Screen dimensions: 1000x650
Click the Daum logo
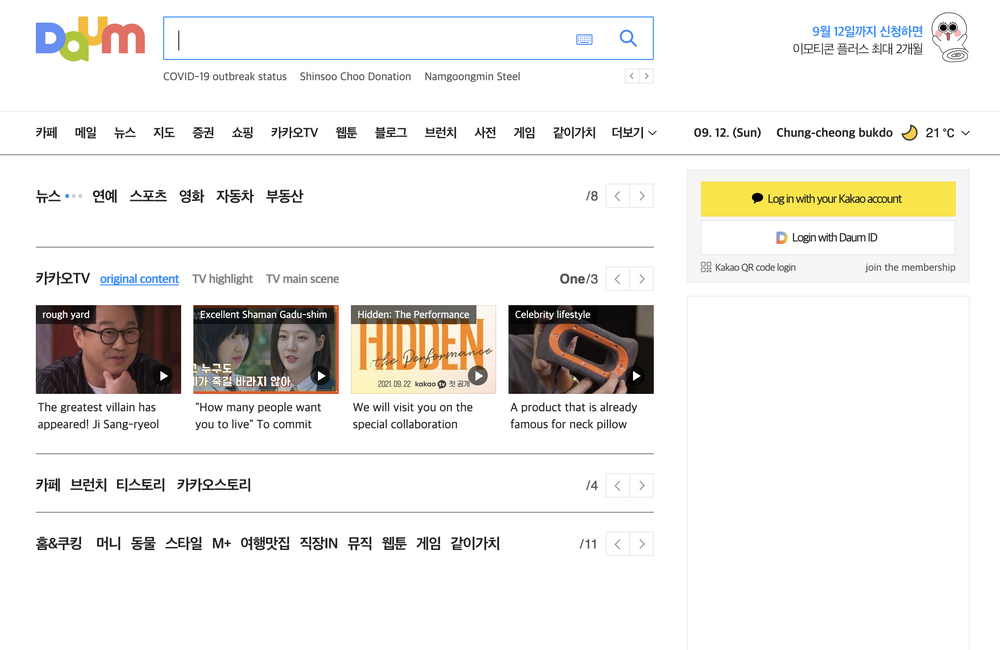click(89, 38)
